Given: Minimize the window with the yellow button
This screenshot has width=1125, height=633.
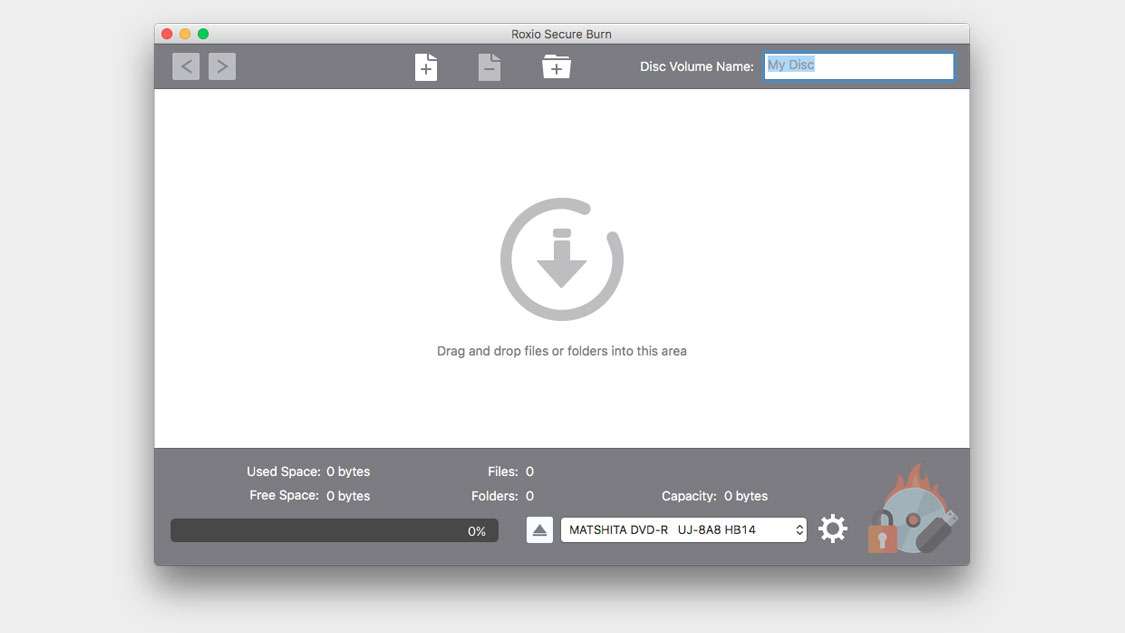Looking at the screenshot, I should pos(185,34).
